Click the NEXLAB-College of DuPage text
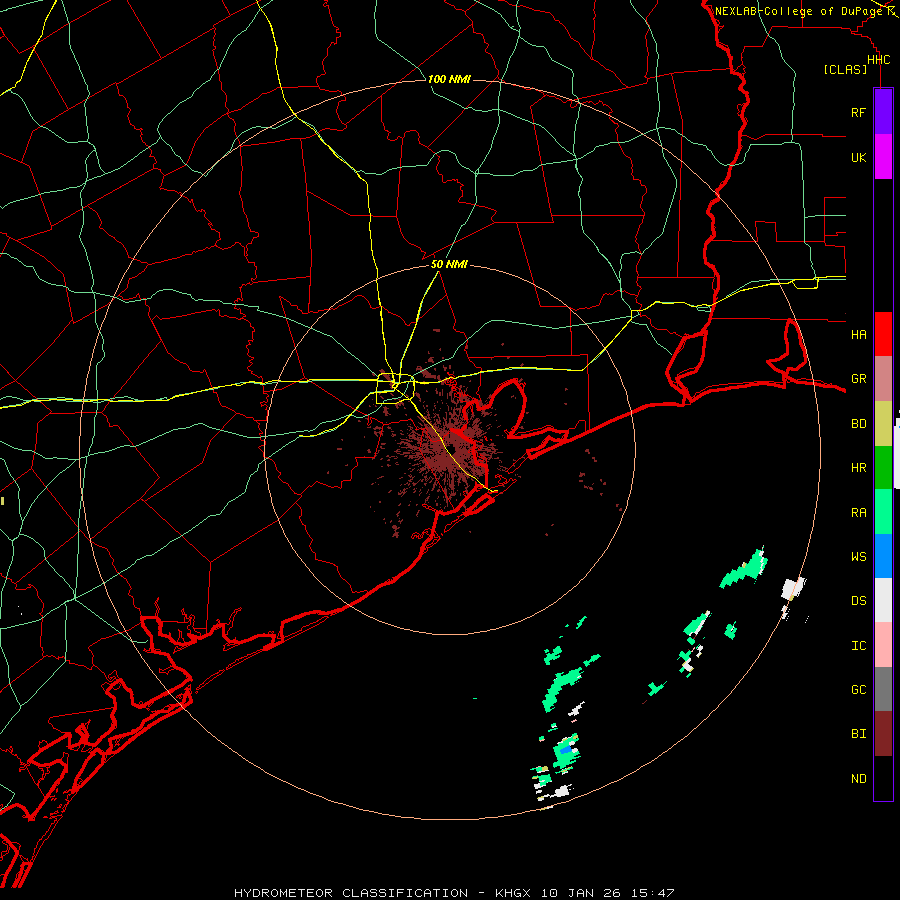This screenshot has height=900, width=900. (798, 11)
